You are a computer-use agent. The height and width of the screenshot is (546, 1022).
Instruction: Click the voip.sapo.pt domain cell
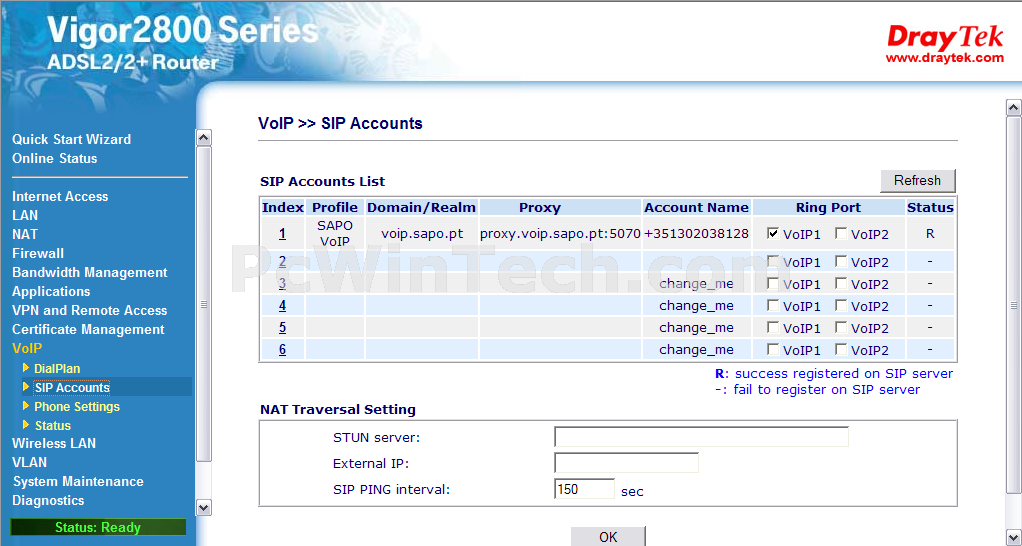tap(422, 233)
